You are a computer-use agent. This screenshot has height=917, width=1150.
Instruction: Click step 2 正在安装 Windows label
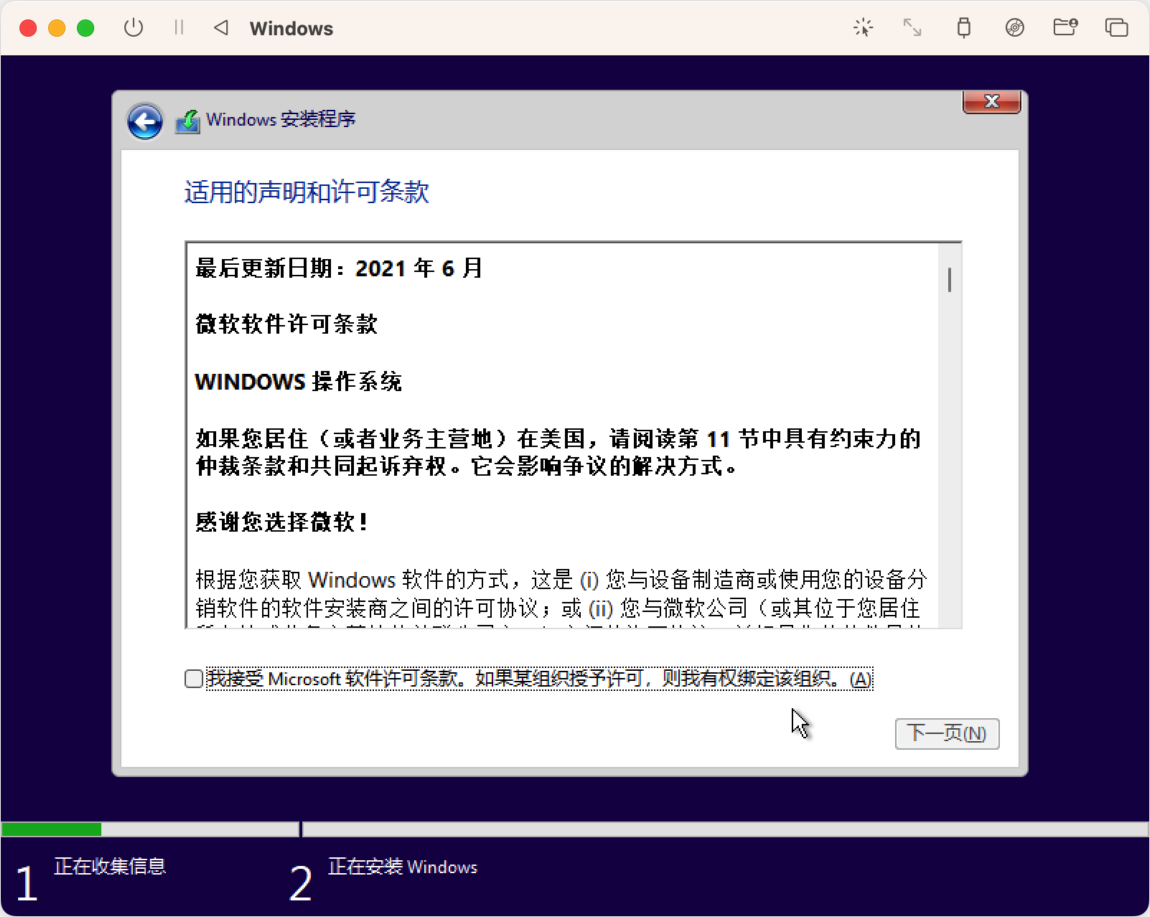tap(403, 866)
